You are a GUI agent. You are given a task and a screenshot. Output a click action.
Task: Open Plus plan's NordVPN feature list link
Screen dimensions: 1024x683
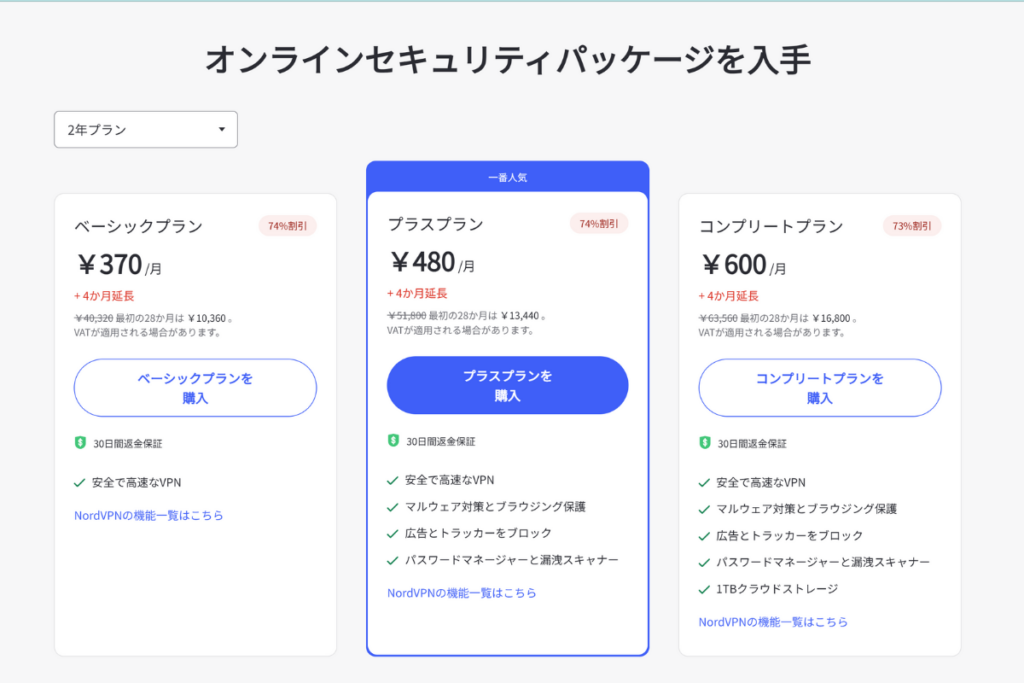461,593
